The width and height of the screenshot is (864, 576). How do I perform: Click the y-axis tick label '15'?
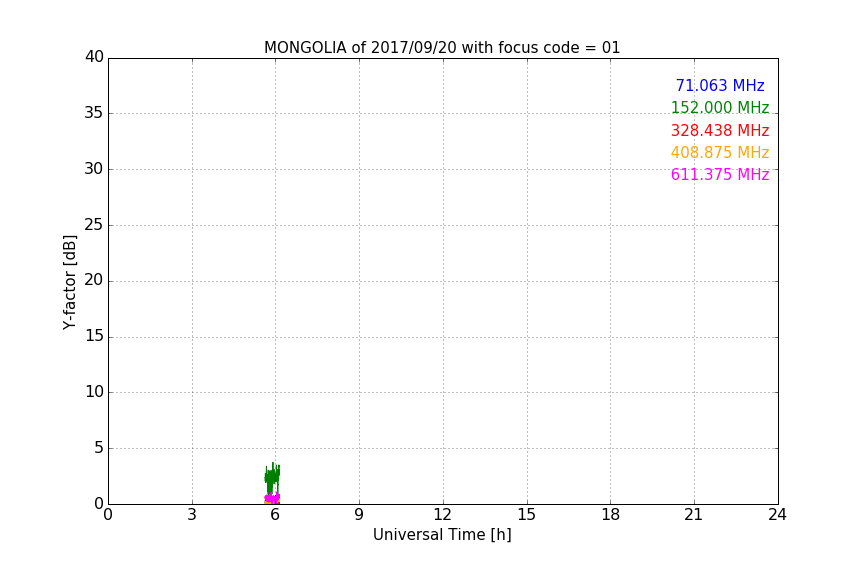pyautogui.click(x=94, y=336)
